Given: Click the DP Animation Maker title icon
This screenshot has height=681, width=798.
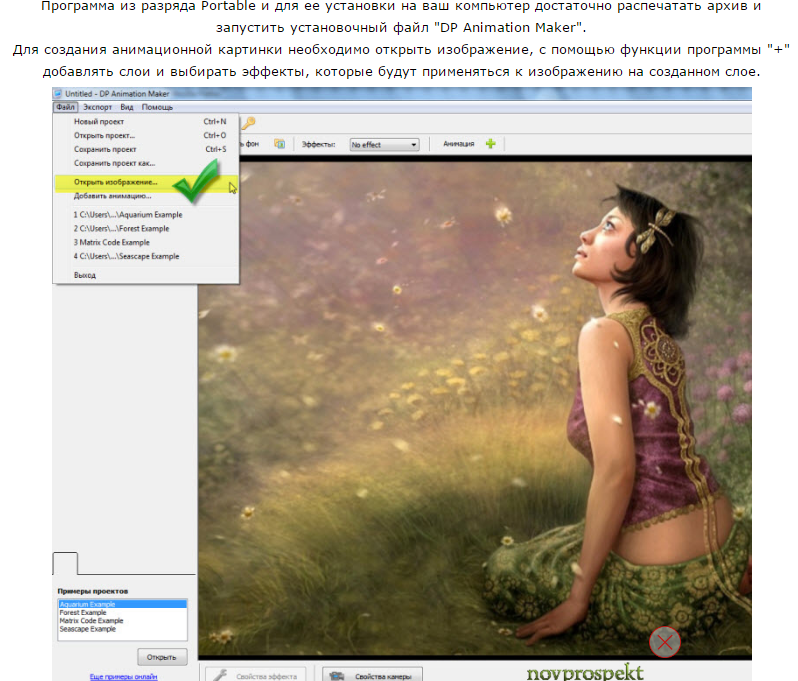Looking at the screenshot, I should pos(58,94).
